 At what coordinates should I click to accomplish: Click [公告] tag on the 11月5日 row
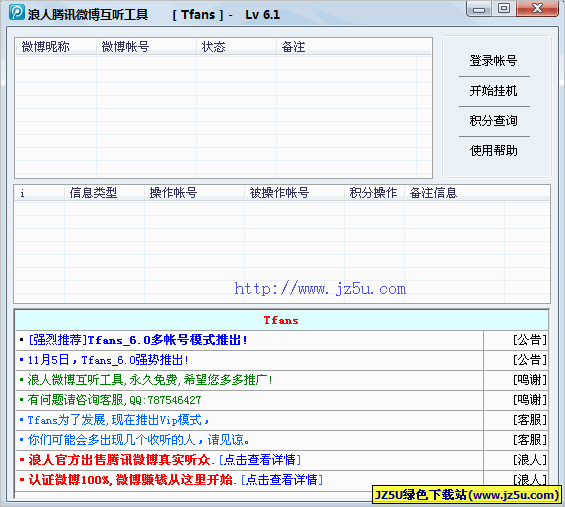tap(530, 360)
